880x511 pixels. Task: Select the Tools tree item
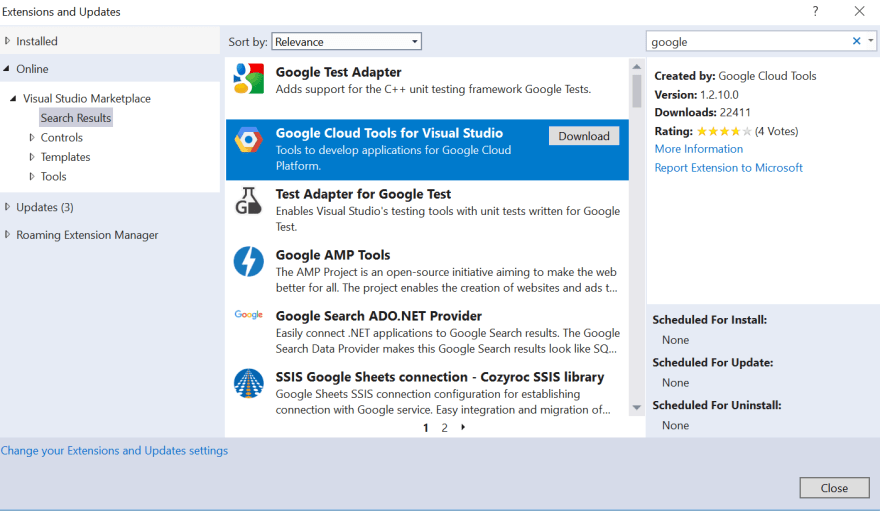[x=53, y=176]
